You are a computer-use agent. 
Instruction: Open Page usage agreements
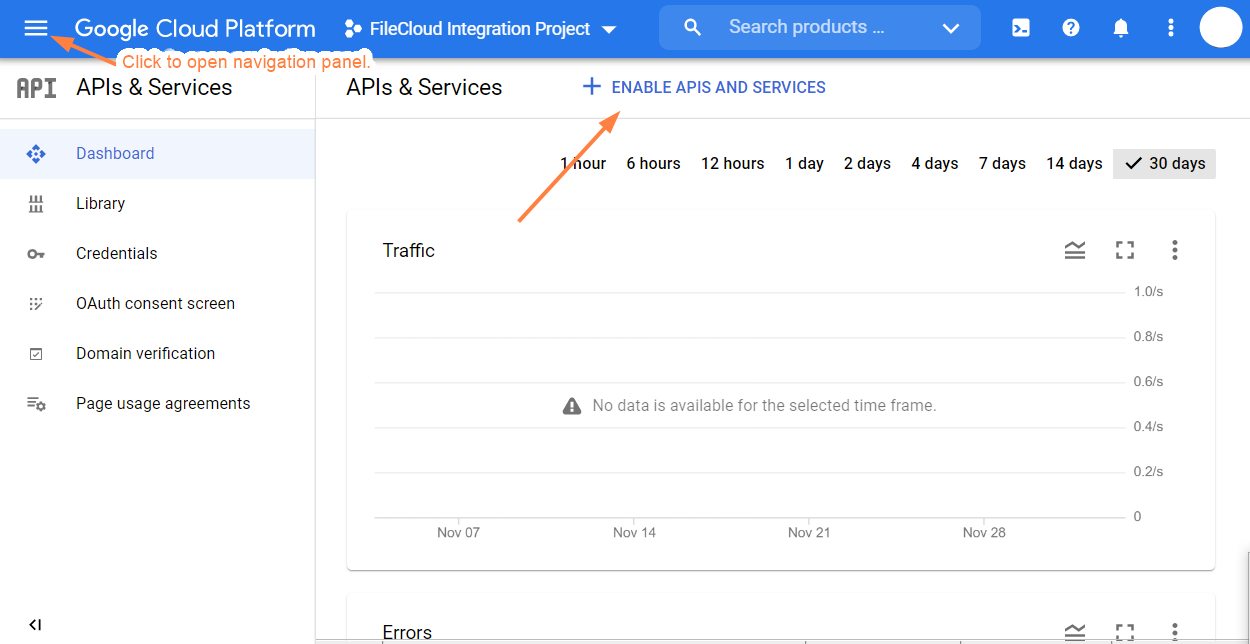click(163, 403)
